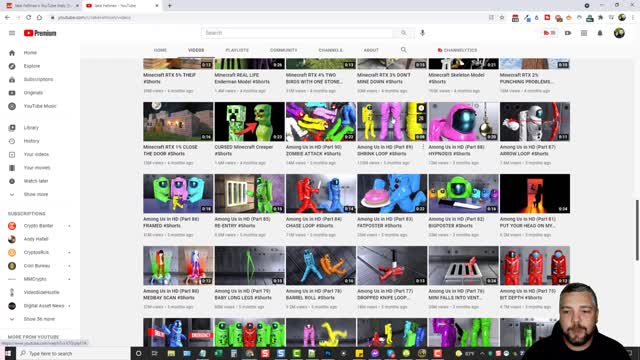Click the YouTube search input field
This screenshot has height=360, width=640.
(297, 33)
